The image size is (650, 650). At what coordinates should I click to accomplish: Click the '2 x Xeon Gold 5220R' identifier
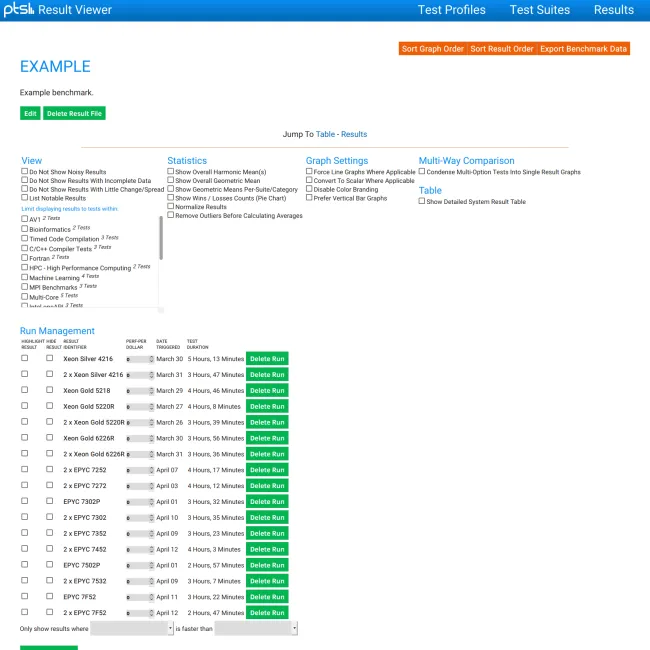click(x=94, y=422)
